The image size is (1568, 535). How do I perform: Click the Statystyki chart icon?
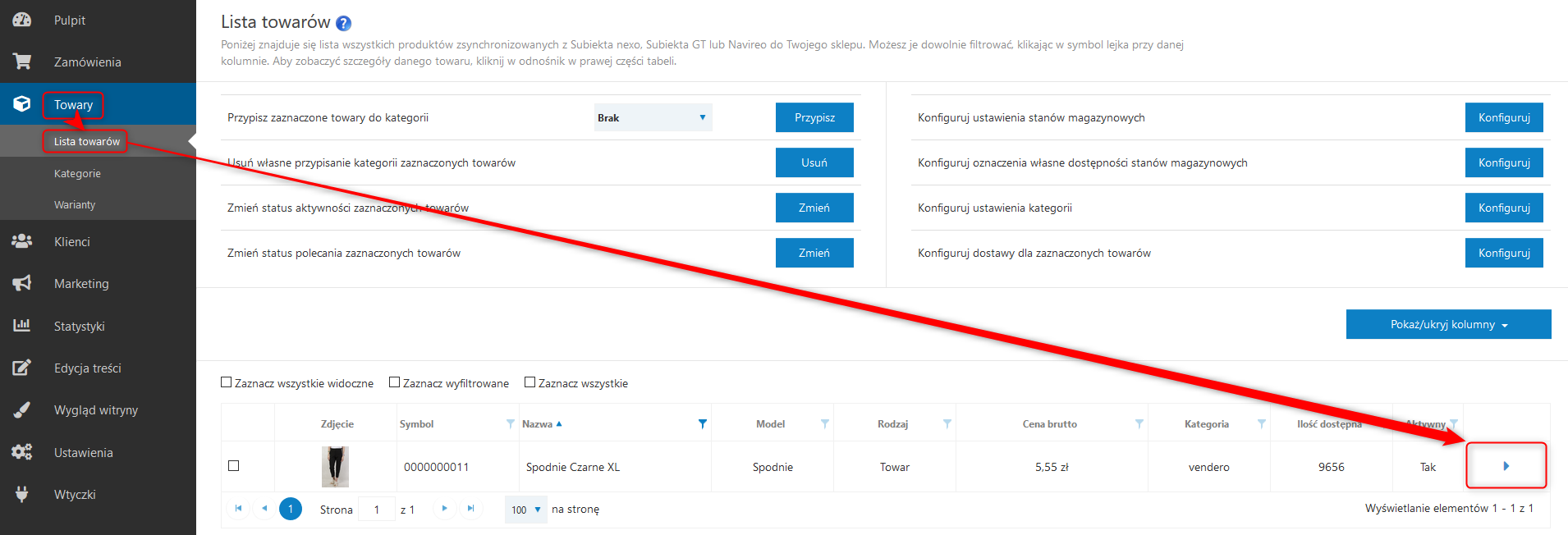(22, 326)
